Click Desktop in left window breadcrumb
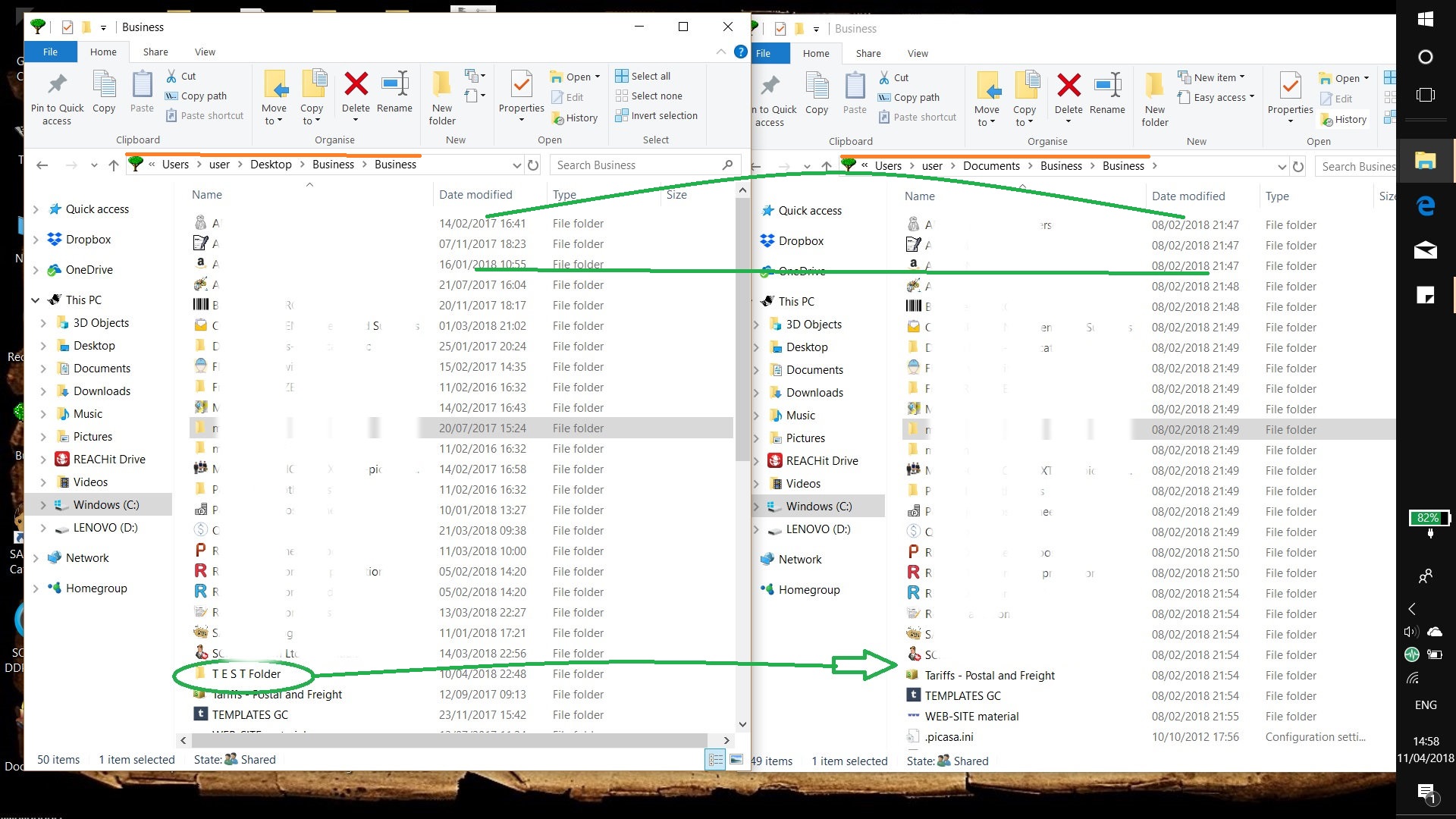1456x819 pixels. (271, 165)
